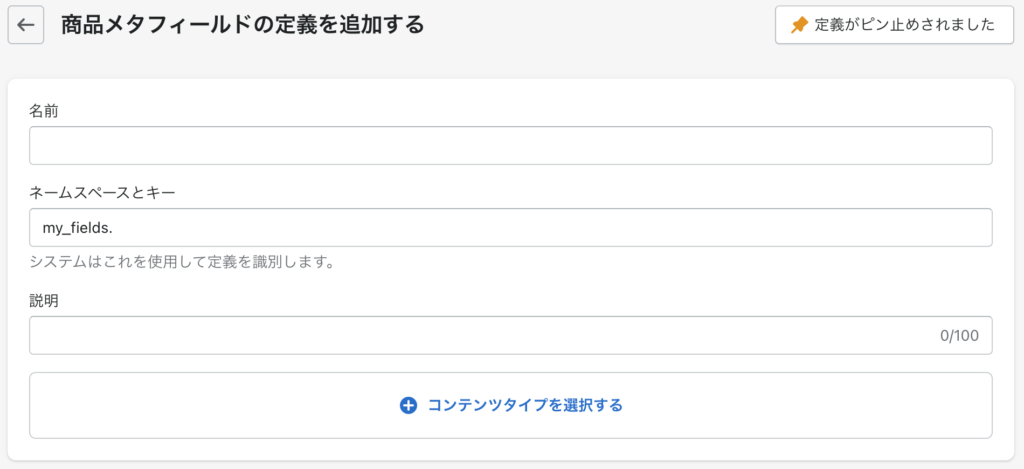The image size is (1024, 469).
Task: Click the 0/100 character counter
Action: 959,336
